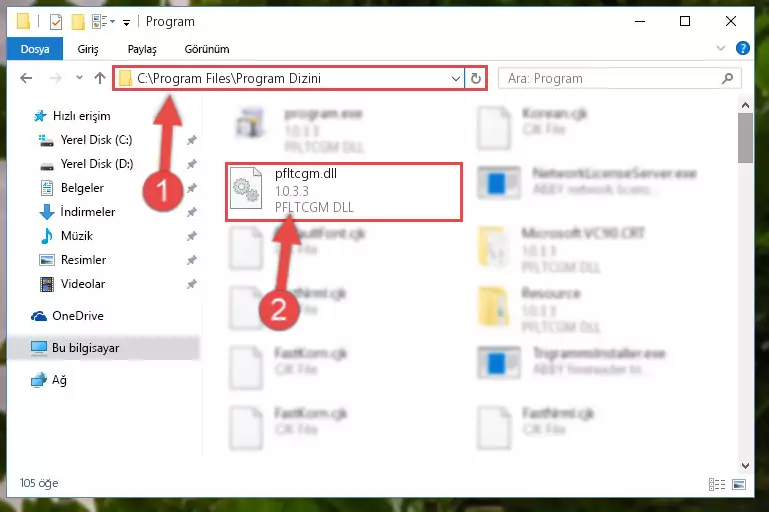Expand the address bar history dropdown
The image size is (769, 512).
pos(456,78)
